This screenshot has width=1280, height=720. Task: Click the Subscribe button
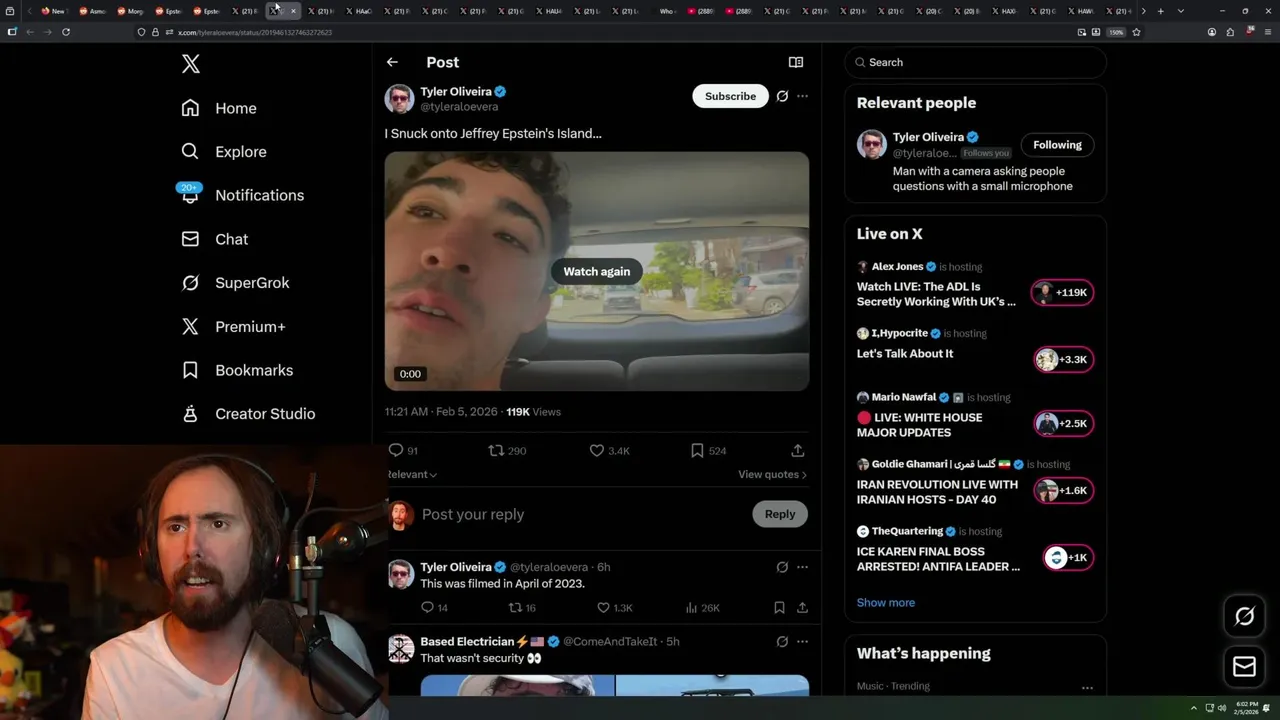coord(730,96)
